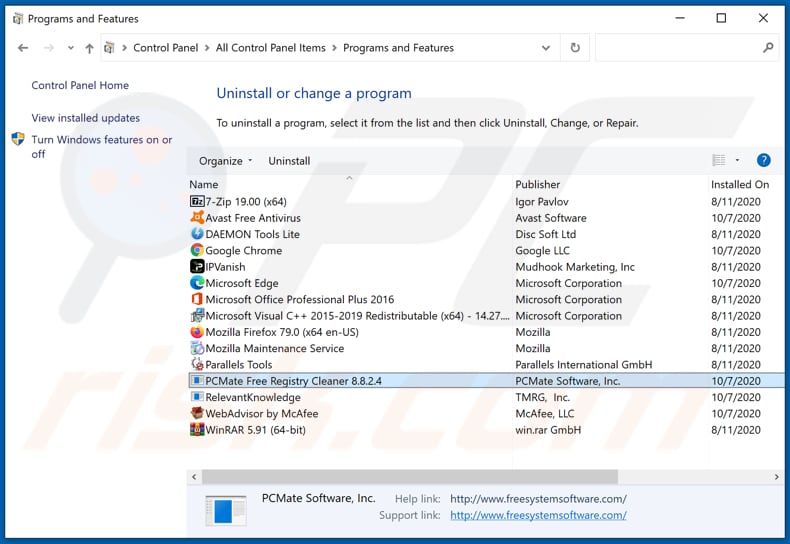Image resolution: width=790 pixels, height=544 pixels.
Task: Open Turn Windows features on or off
Action: [102, 147]
